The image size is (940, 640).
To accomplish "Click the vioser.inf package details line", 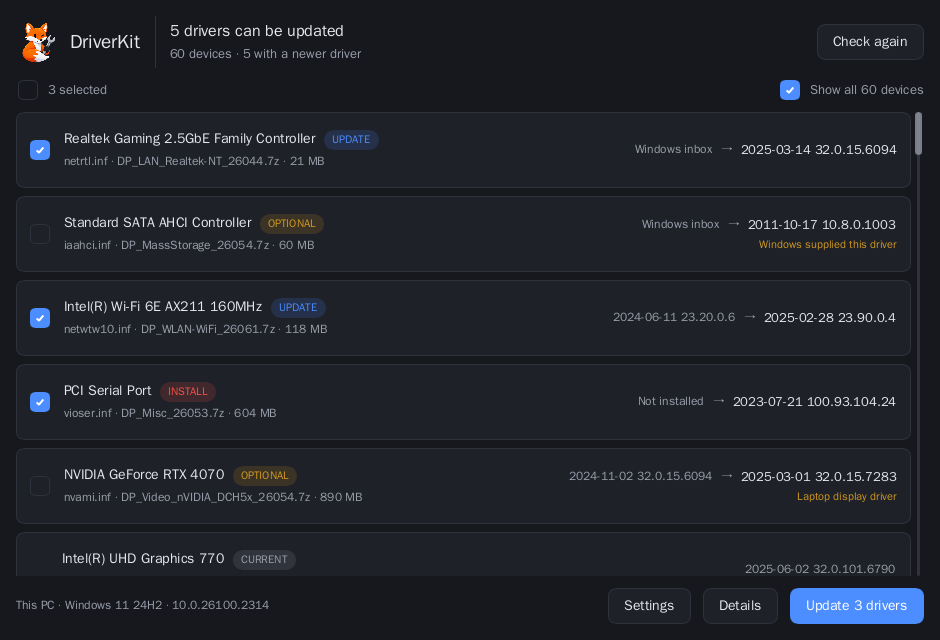I will [170, 413].
